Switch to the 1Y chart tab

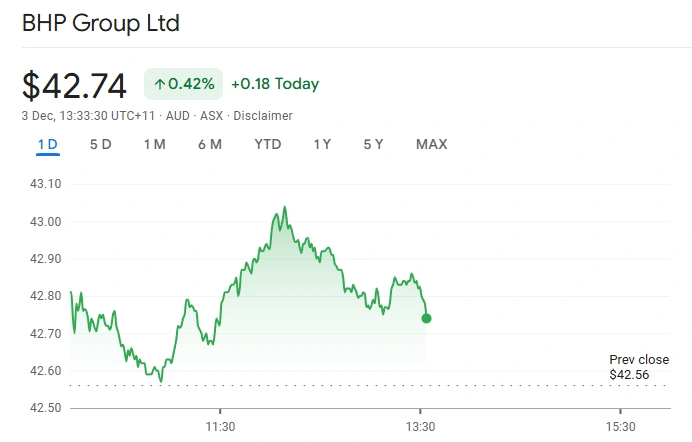[x=322, y=144]
